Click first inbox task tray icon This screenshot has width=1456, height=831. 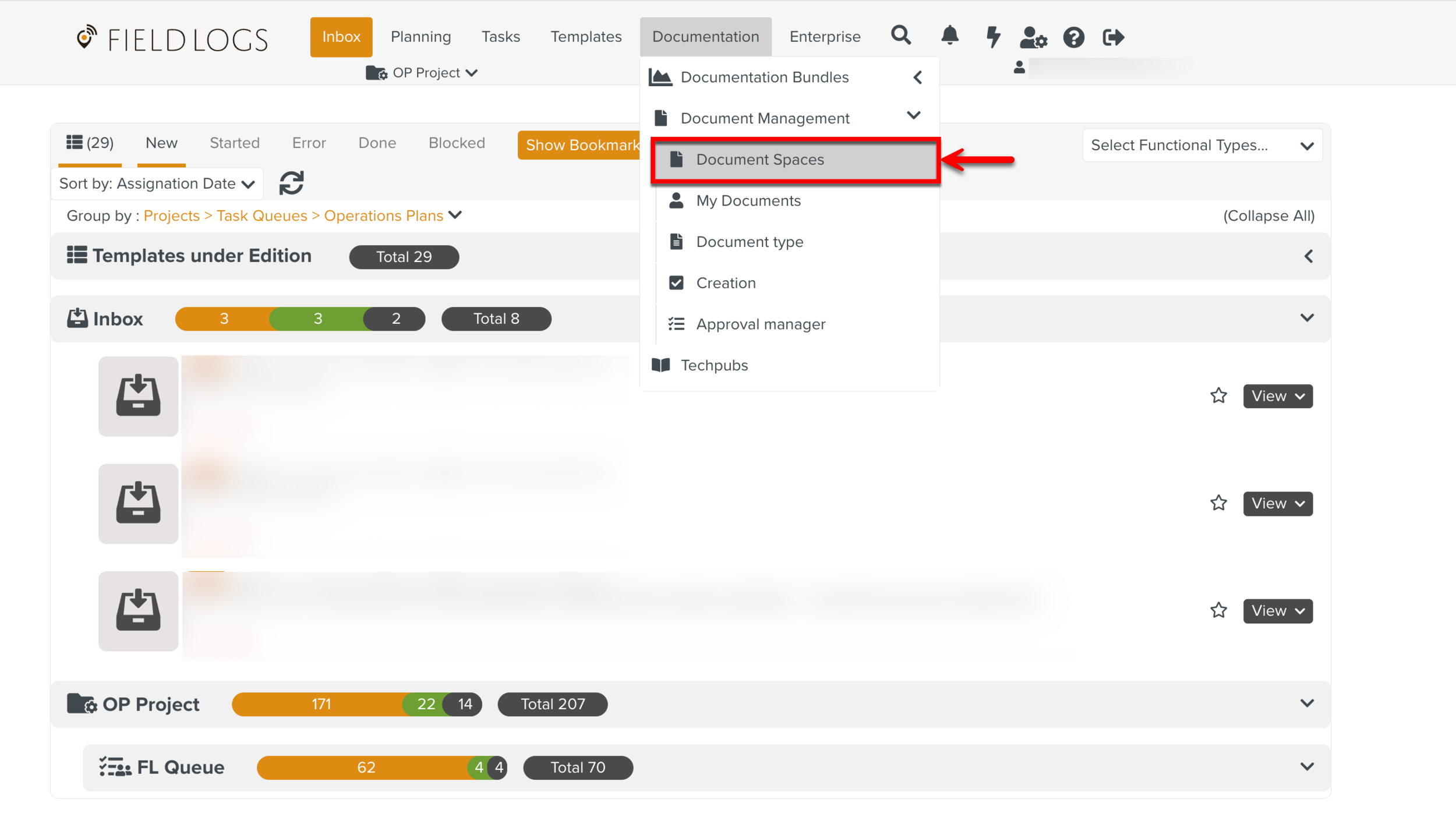click(138, 396)
